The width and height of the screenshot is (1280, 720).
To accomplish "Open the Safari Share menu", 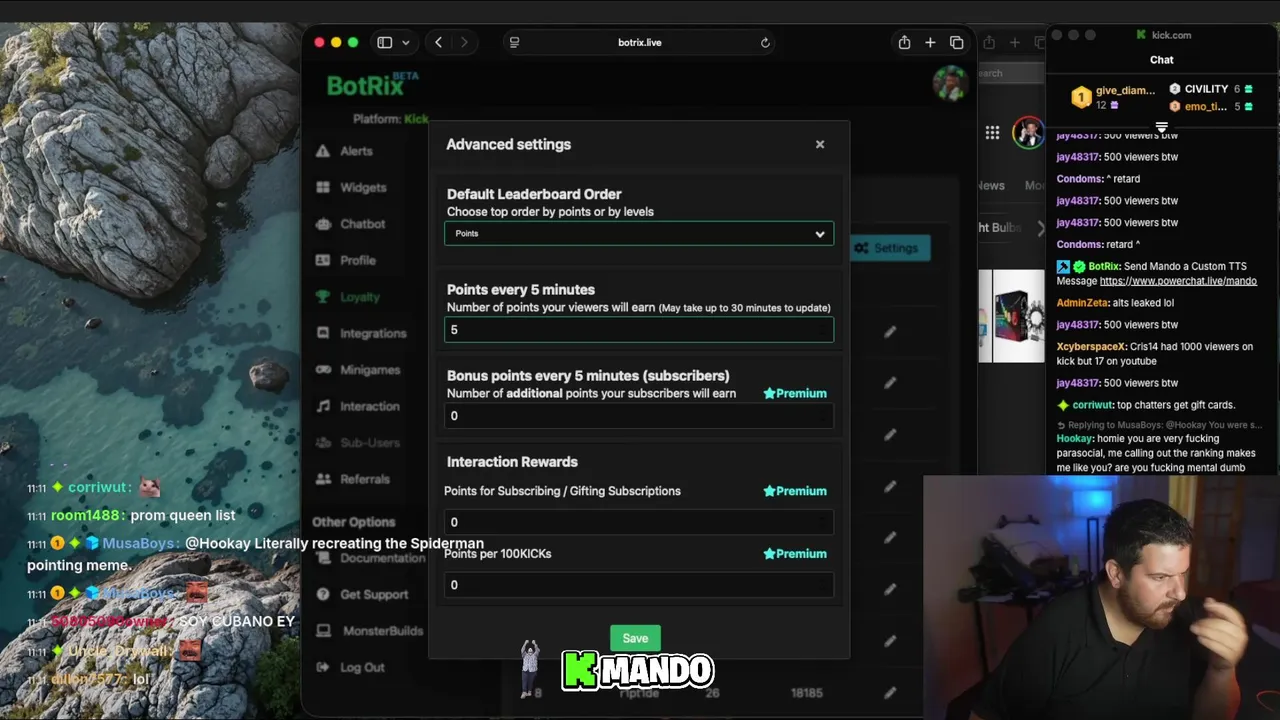I will click(904, 42).
